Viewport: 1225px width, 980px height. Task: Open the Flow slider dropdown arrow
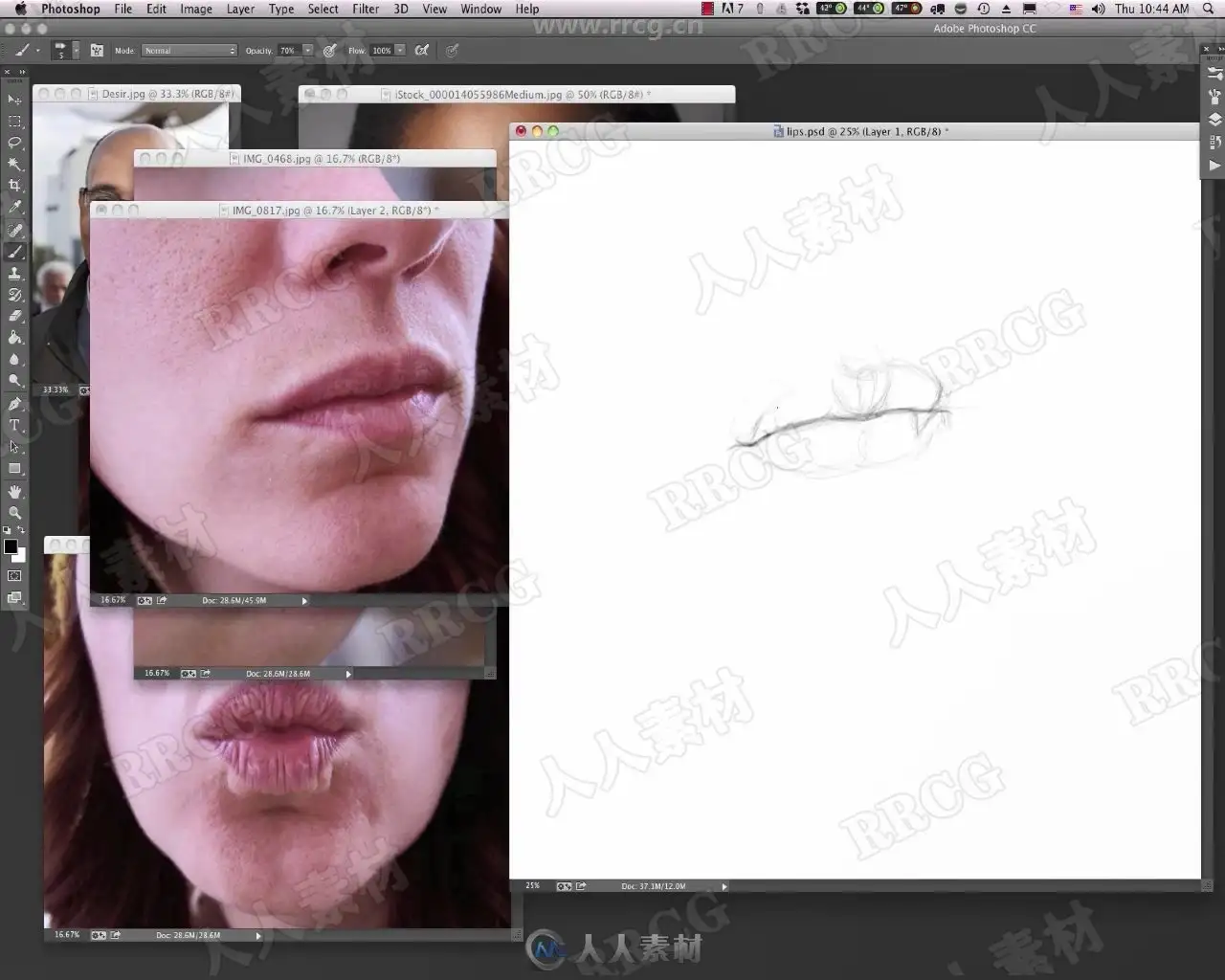pyautogui.click(x=400, y=51)
